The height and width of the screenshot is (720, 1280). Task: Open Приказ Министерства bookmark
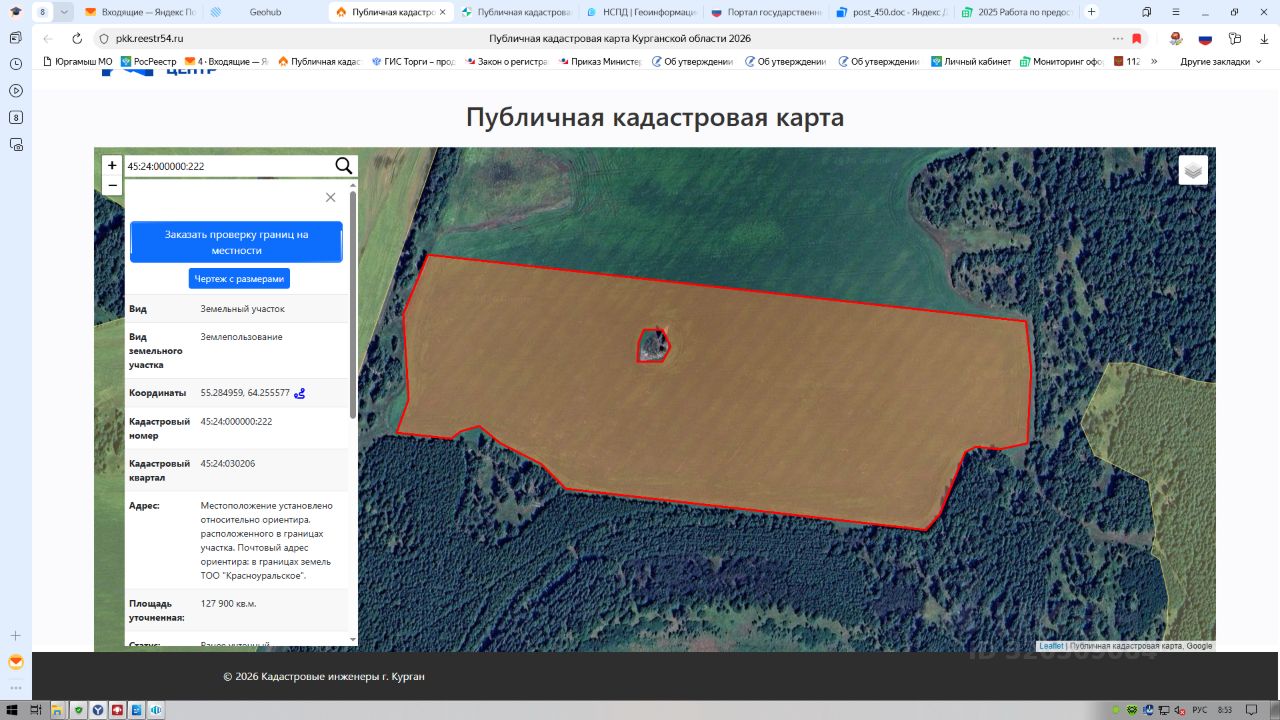click(600, 61)
